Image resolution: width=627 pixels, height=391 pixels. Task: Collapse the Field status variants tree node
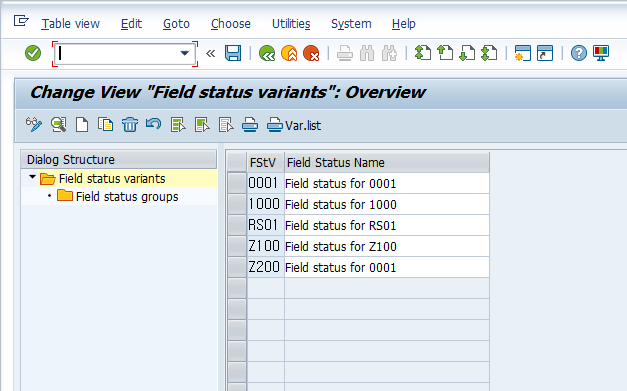32,177
